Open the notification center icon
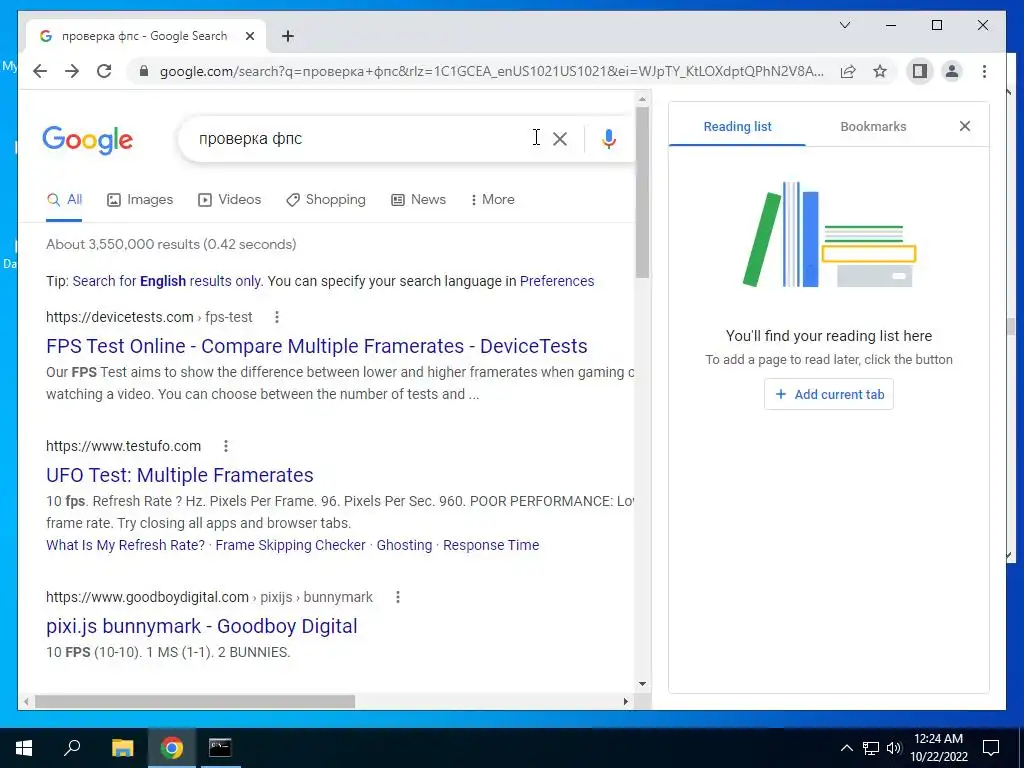This screenshot has height=768, width=1024. [x=991, y=748]
